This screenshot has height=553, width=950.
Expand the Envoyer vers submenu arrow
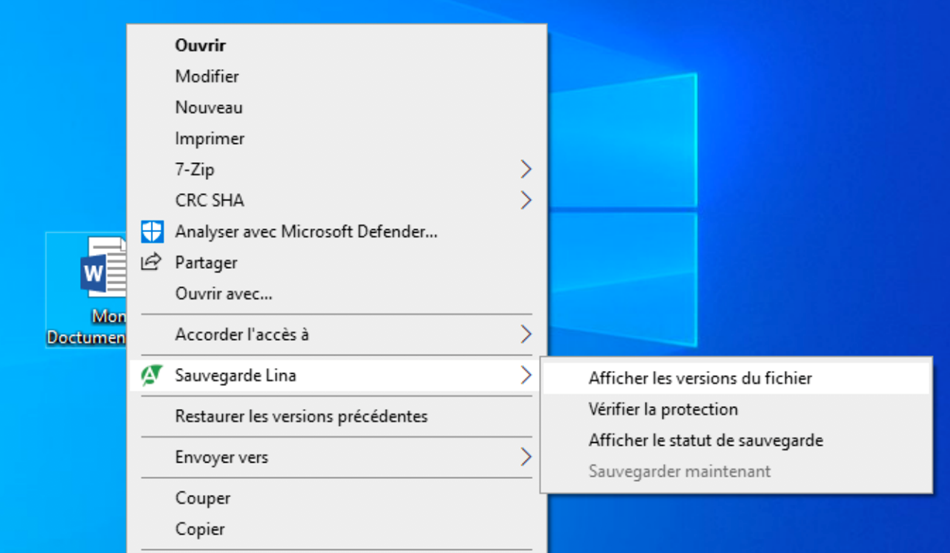[x=526, y=458]
